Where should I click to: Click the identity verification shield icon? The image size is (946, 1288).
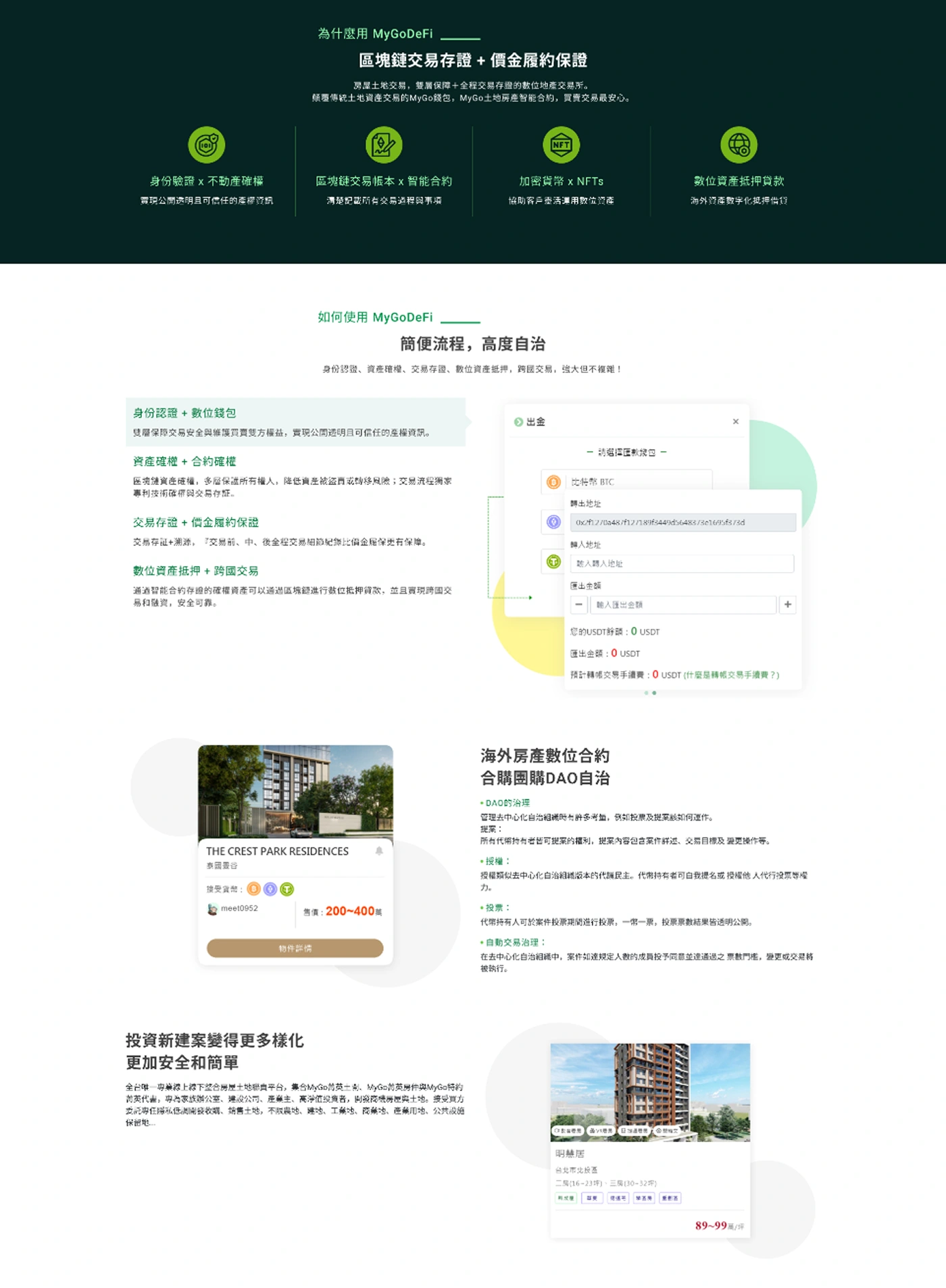tap(206, 145)
